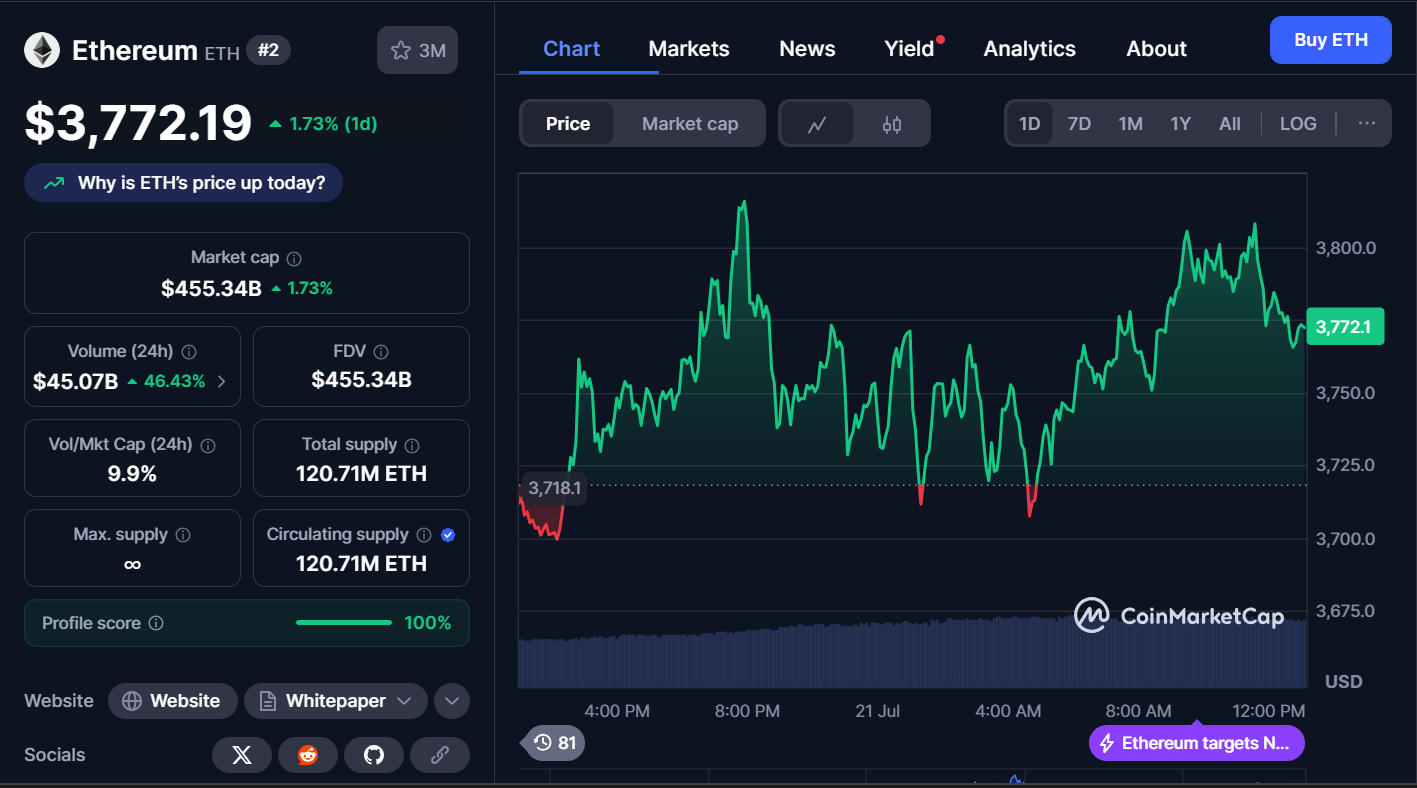This screenshot has height=788, width=1417.
Task: Click Total supply info icon
Action: tap(412, 445)
